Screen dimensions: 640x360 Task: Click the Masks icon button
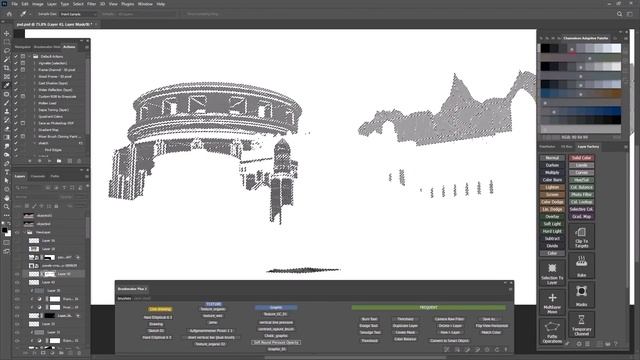581,296
